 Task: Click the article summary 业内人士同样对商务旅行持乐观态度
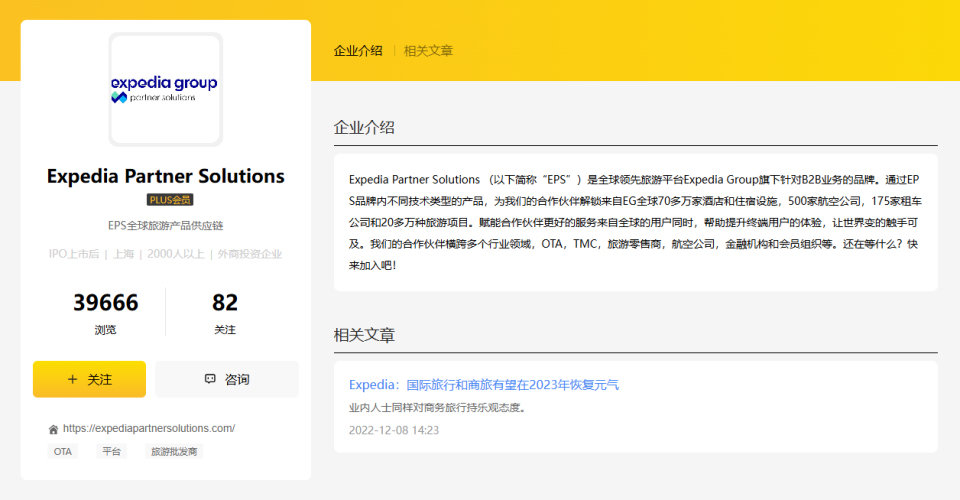click(x=438, y=408)
